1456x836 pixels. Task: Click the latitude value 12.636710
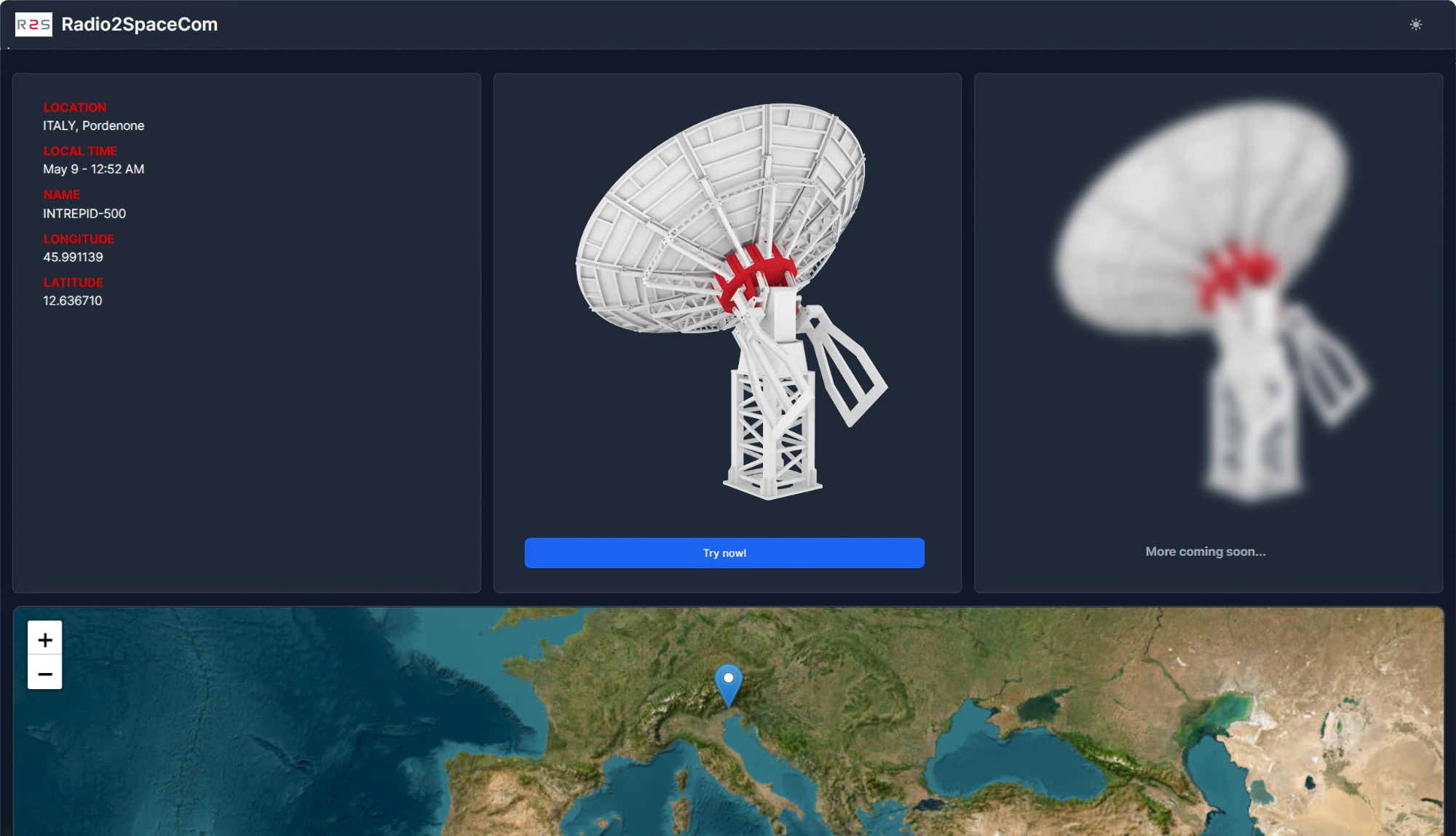coord(72,300)
